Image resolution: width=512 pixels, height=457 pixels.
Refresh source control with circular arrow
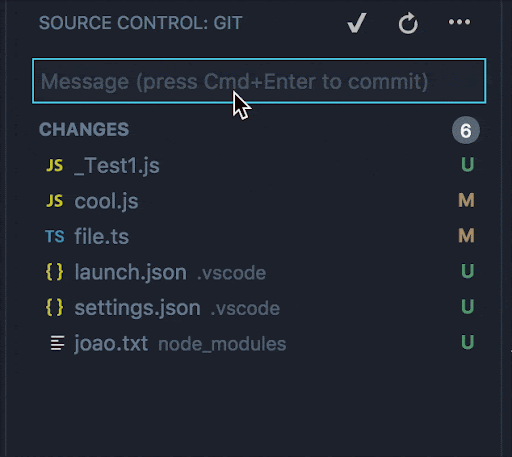pos(408,23)
